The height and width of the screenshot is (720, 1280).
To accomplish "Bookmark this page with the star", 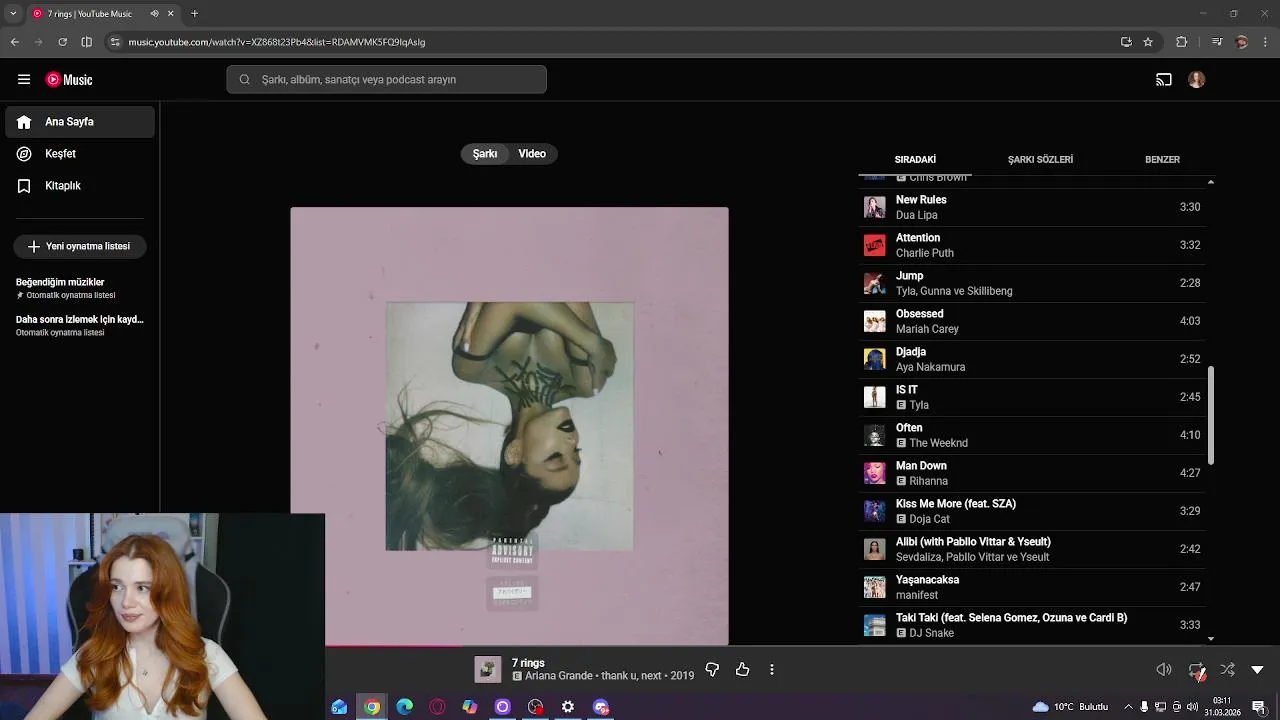I will point(1148,42).
